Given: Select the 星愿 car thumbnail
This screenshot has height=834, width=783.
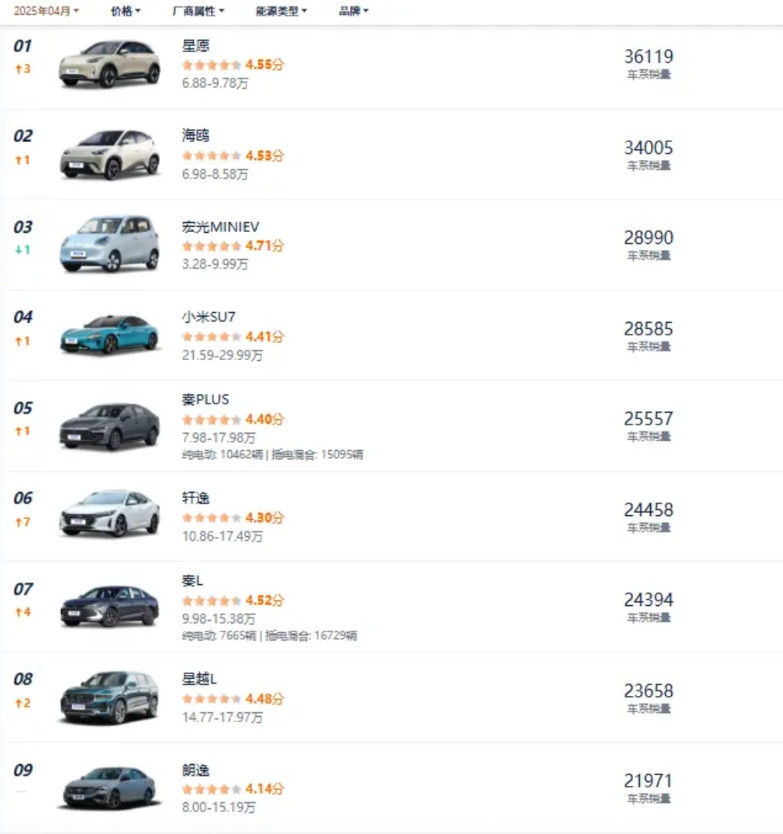Looking at the screenshot, I should (x=109, y=64).
